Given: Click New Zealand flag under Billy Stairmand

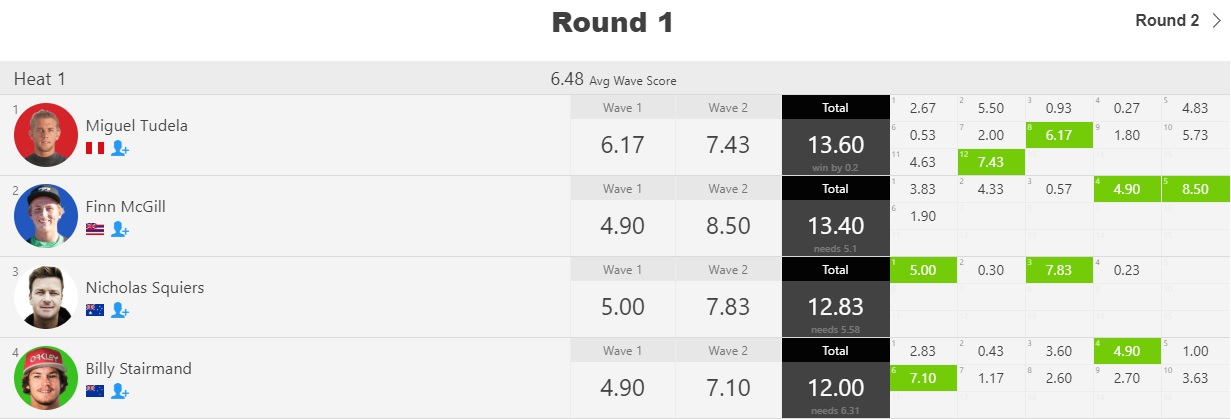Looking at the screenshot, I should 95,391.
